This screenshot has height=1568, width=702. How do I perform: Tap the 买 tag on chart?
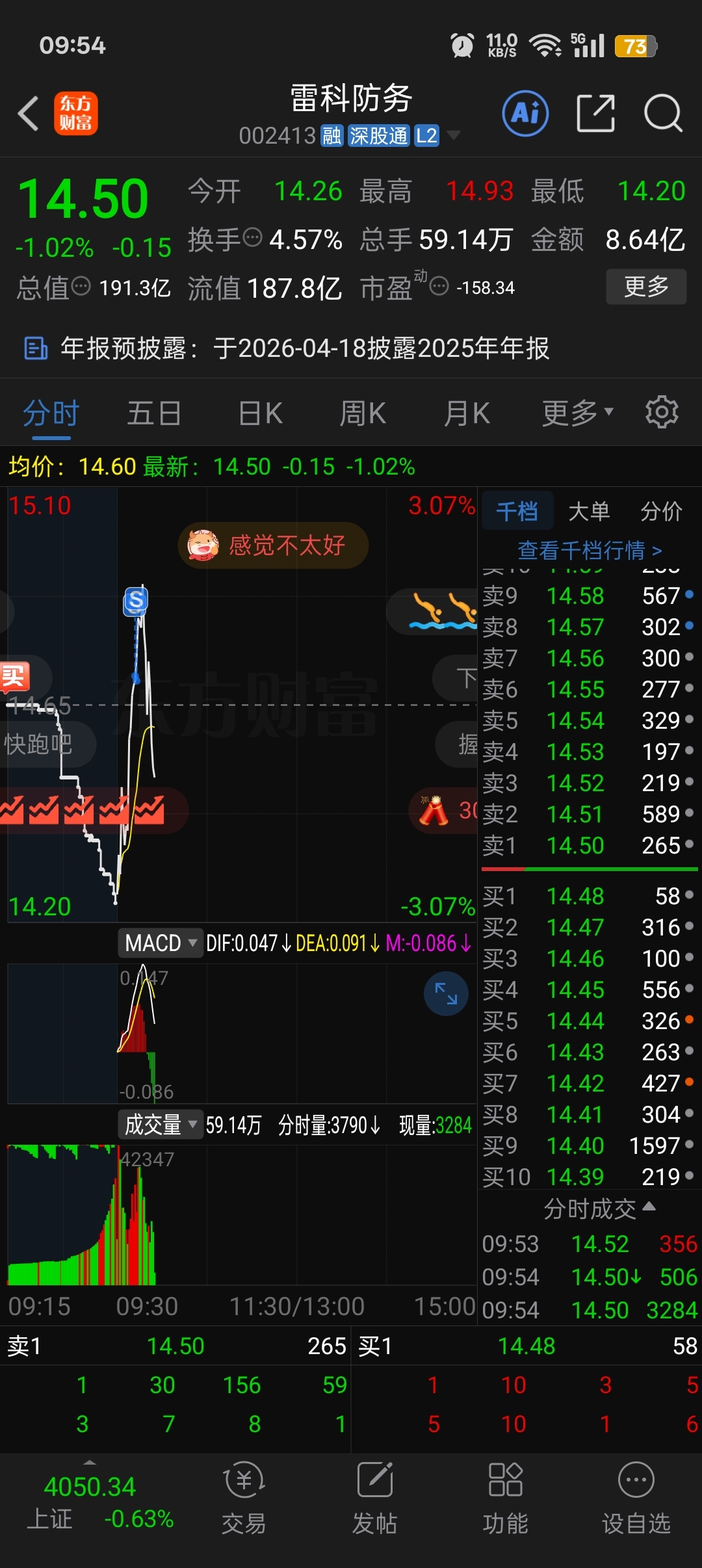[x=16, y=676]
